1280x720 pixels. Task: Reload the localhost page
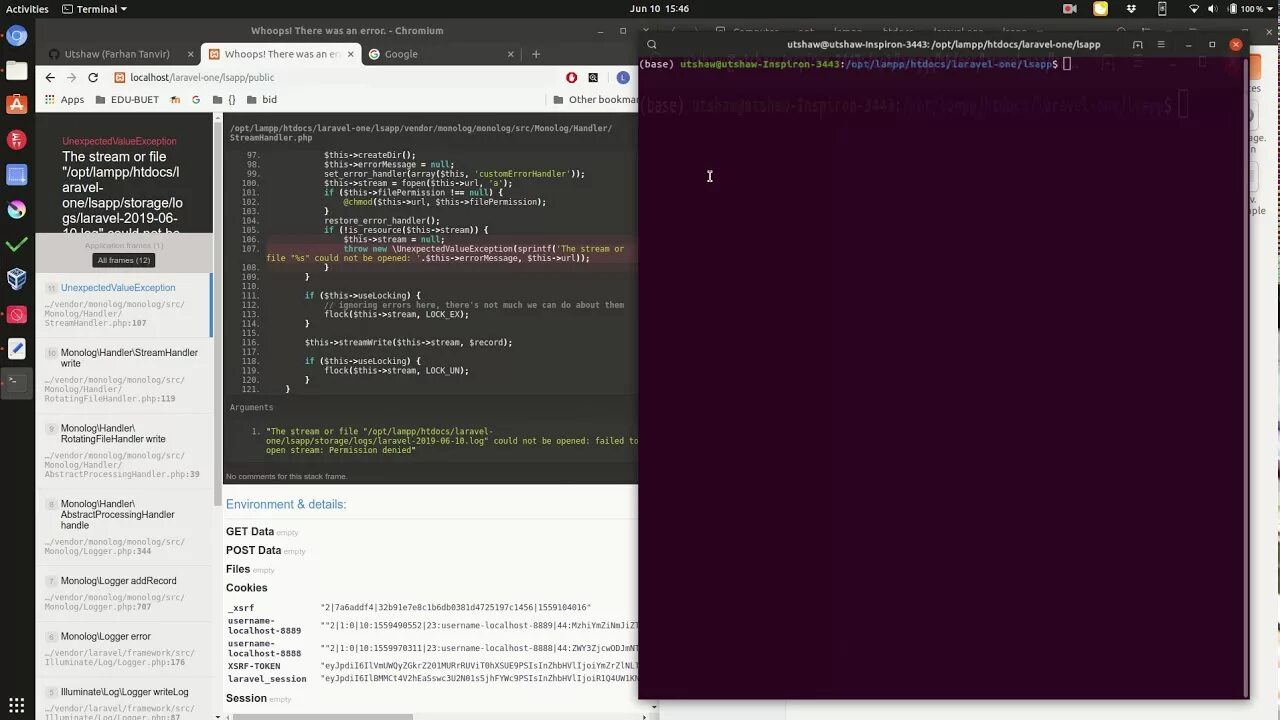[x=93, y=77]
